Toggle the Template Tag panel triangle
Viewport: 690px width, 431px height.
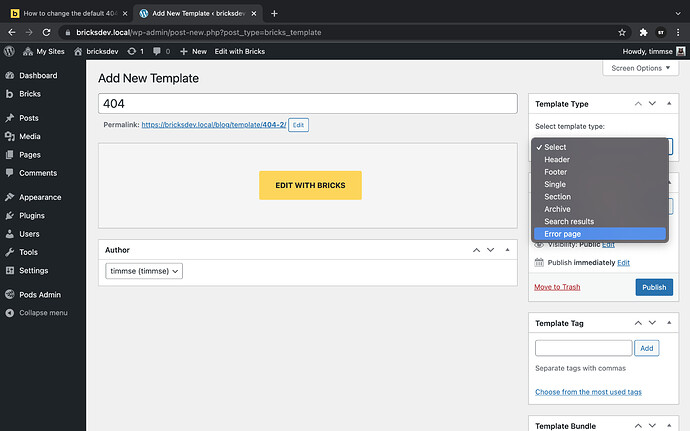click(x=669, y=323)
